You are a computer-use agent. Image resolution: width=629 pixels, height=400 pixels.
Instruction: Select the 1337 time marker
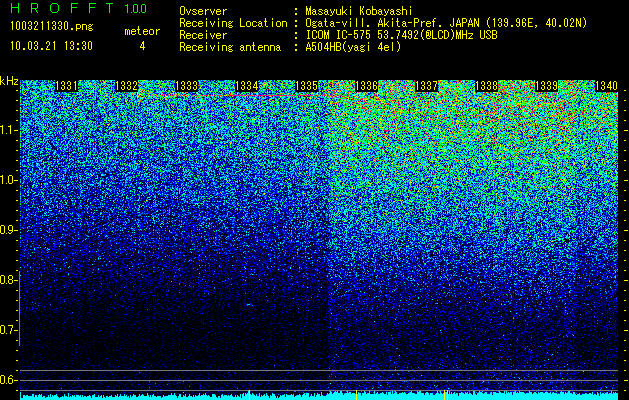426,86
